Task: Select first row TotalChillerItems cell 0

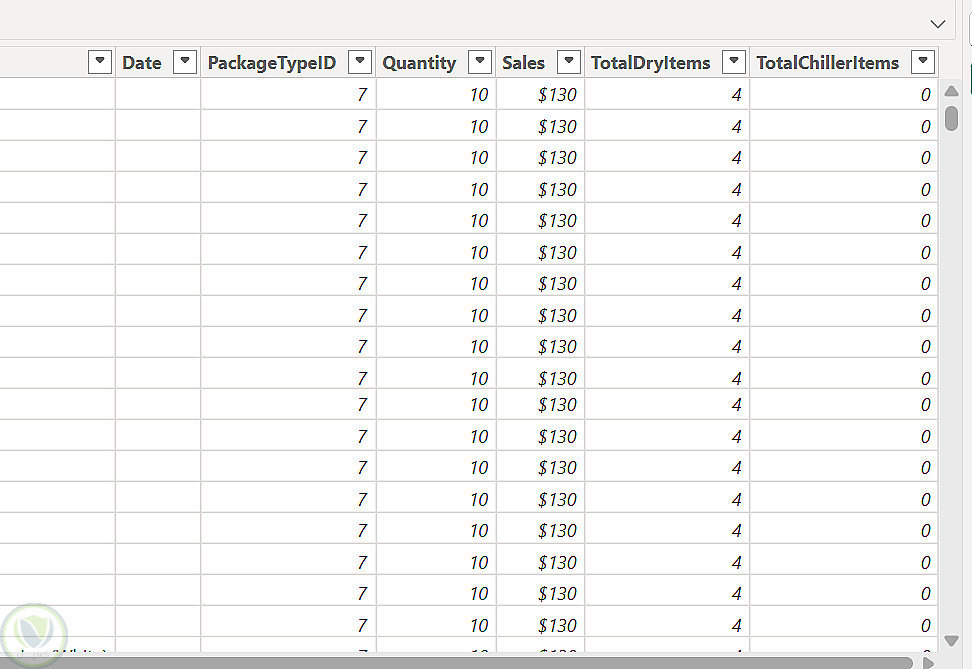Action: coord(844,94)
